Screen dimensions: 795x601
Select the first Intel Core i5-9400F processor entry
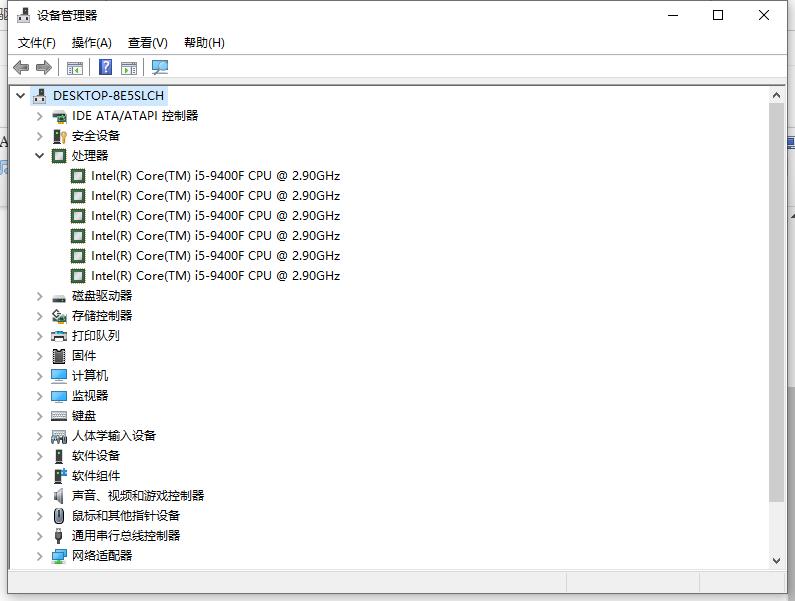coord(215,176)
